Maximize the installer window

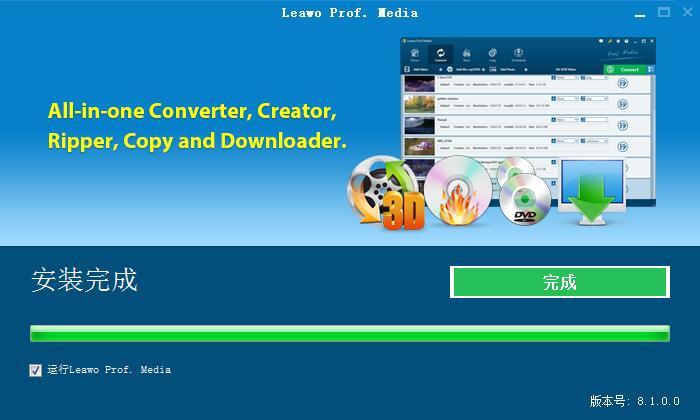click(664, 12)
